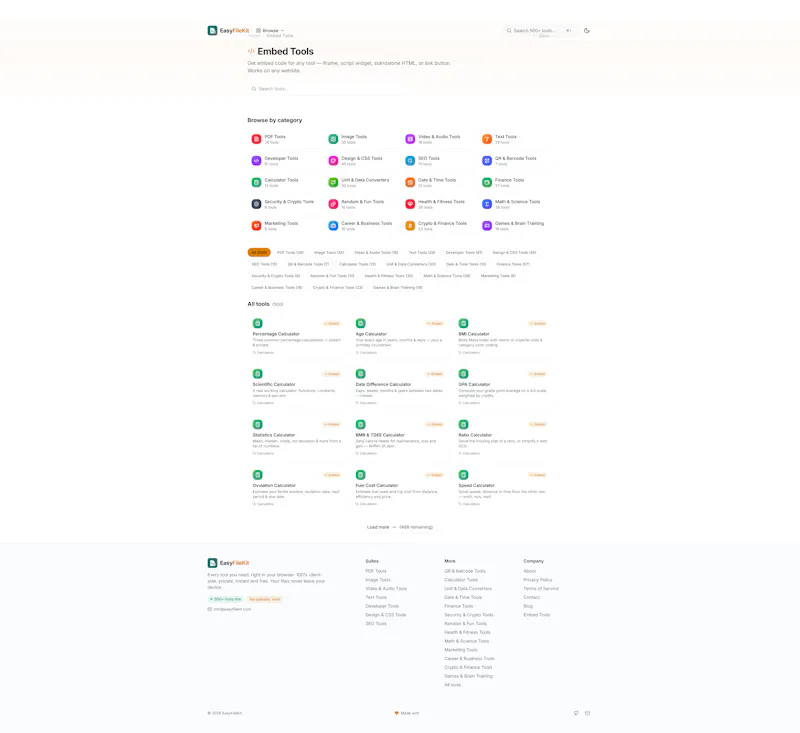800x733 pixels.
Task: Open the Crypto & Finance Tools category icon
Action: click(x=410, y=225)
